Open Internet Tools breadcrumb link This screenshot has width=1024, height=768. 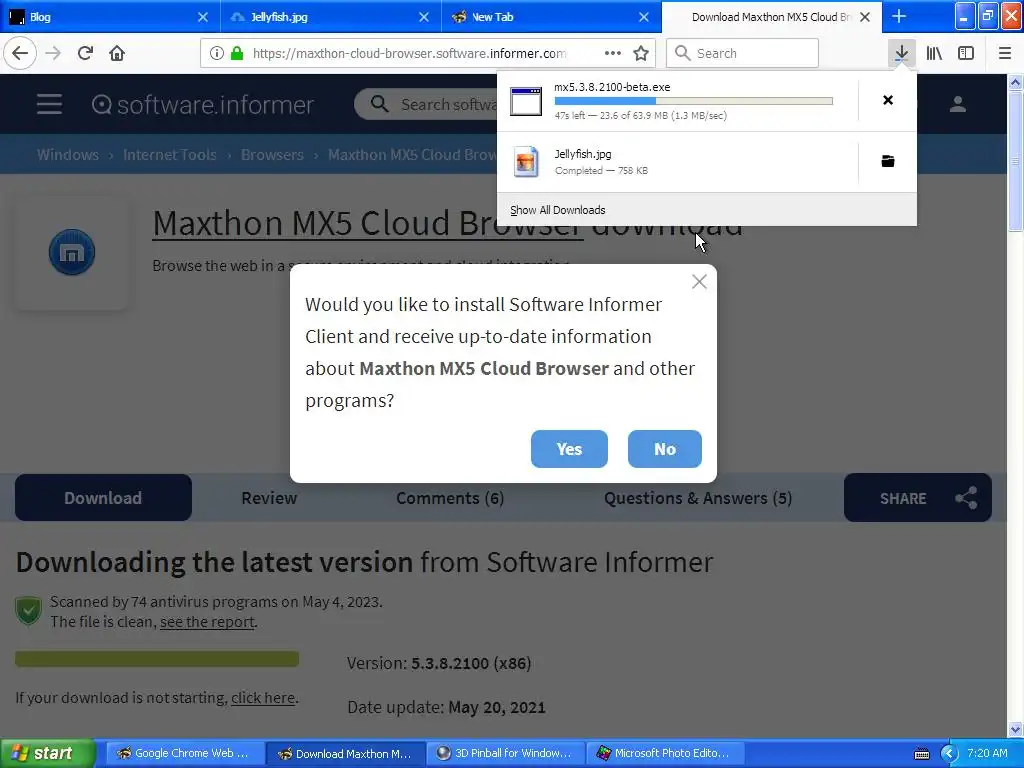tap(170, 155)
